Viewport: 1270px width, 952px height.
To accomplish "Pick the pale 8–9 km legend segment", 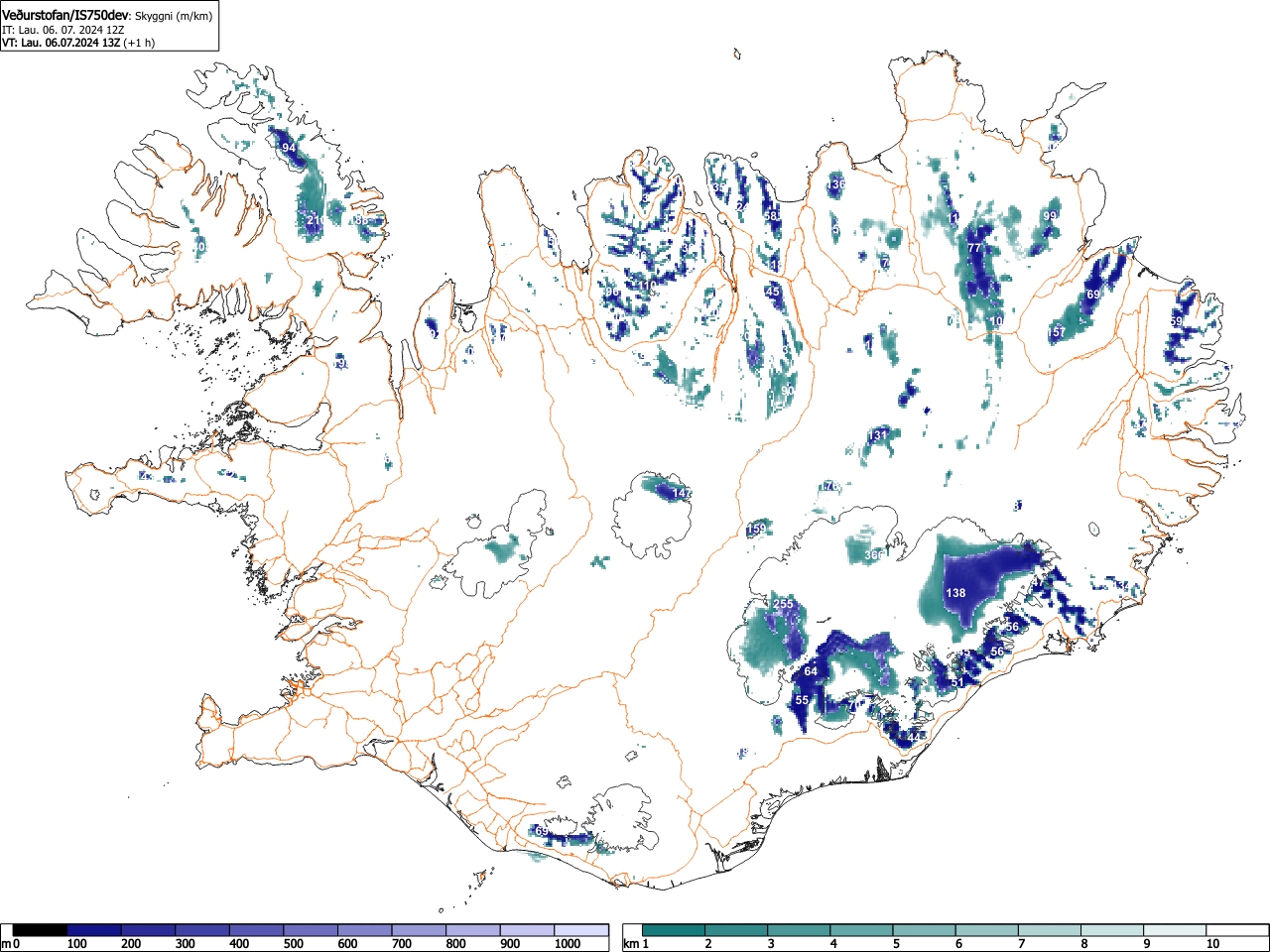I will point(1112,930).
